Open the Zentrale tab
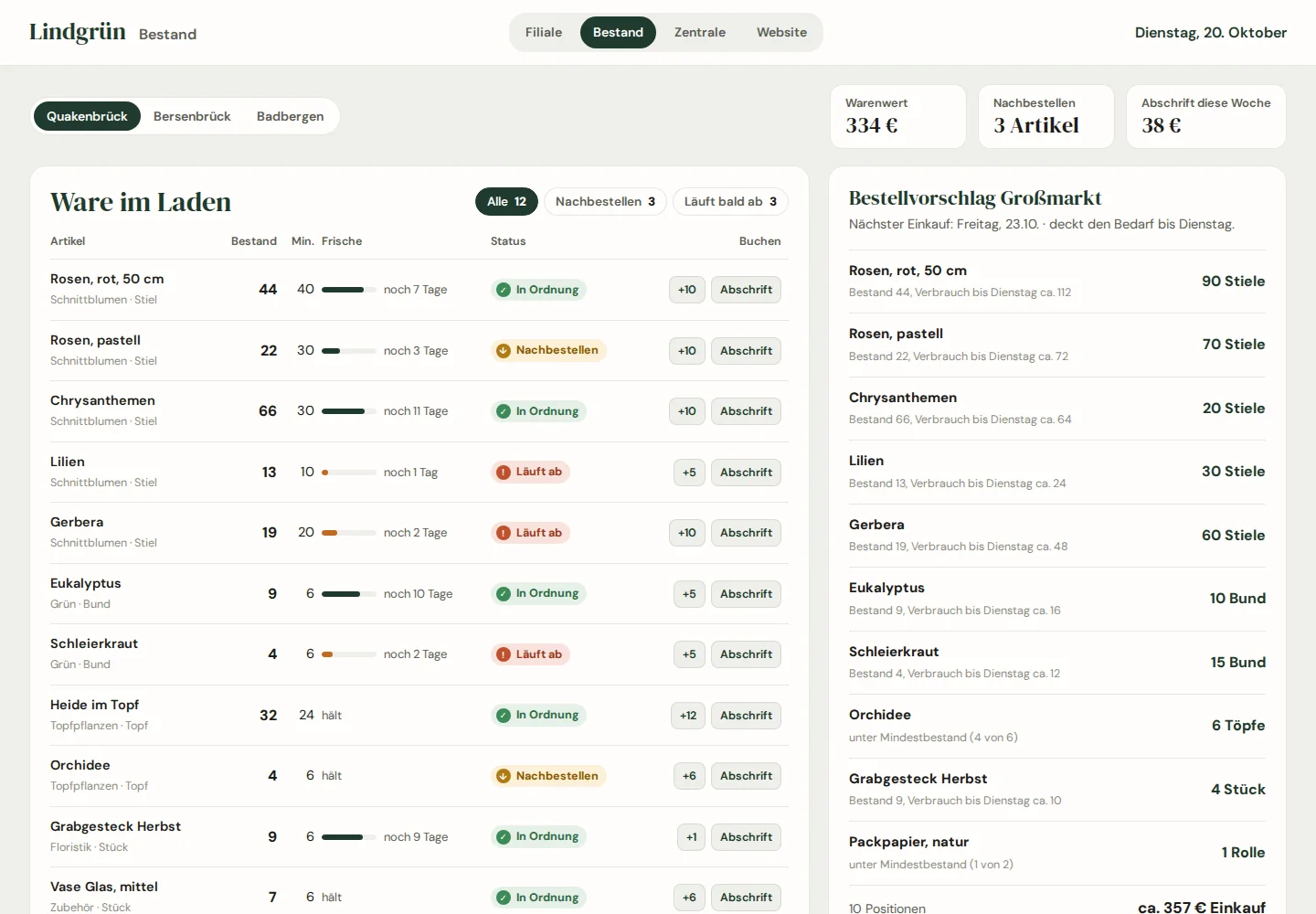 (700, 33)
